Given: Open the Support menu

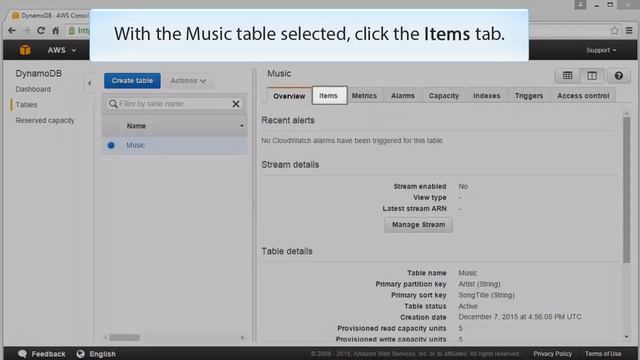Looking at the screenshot, I should pyautogui.click(x=601, y=50).
